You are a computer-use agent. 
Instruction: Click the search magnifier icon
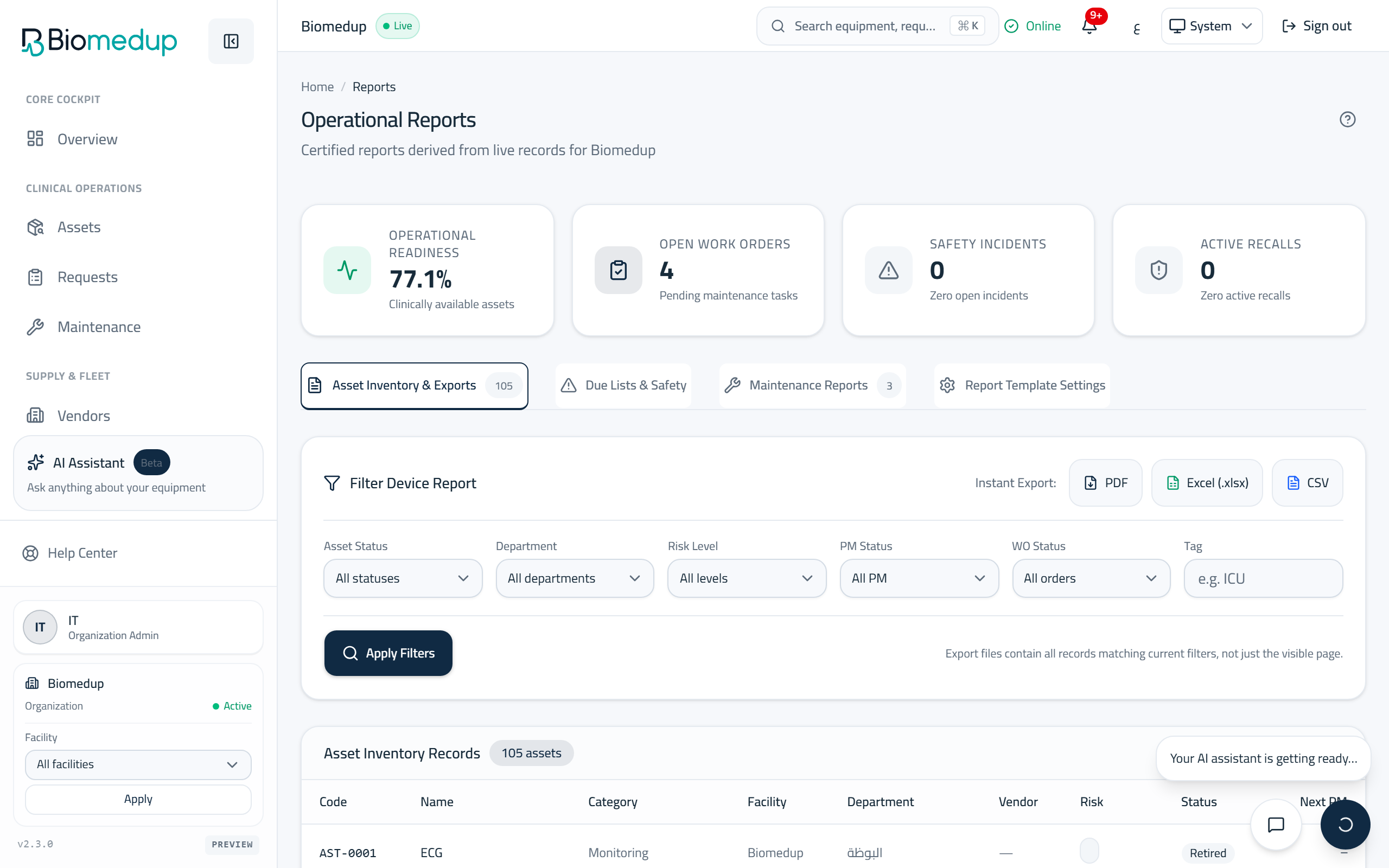(x=778, y=27)
